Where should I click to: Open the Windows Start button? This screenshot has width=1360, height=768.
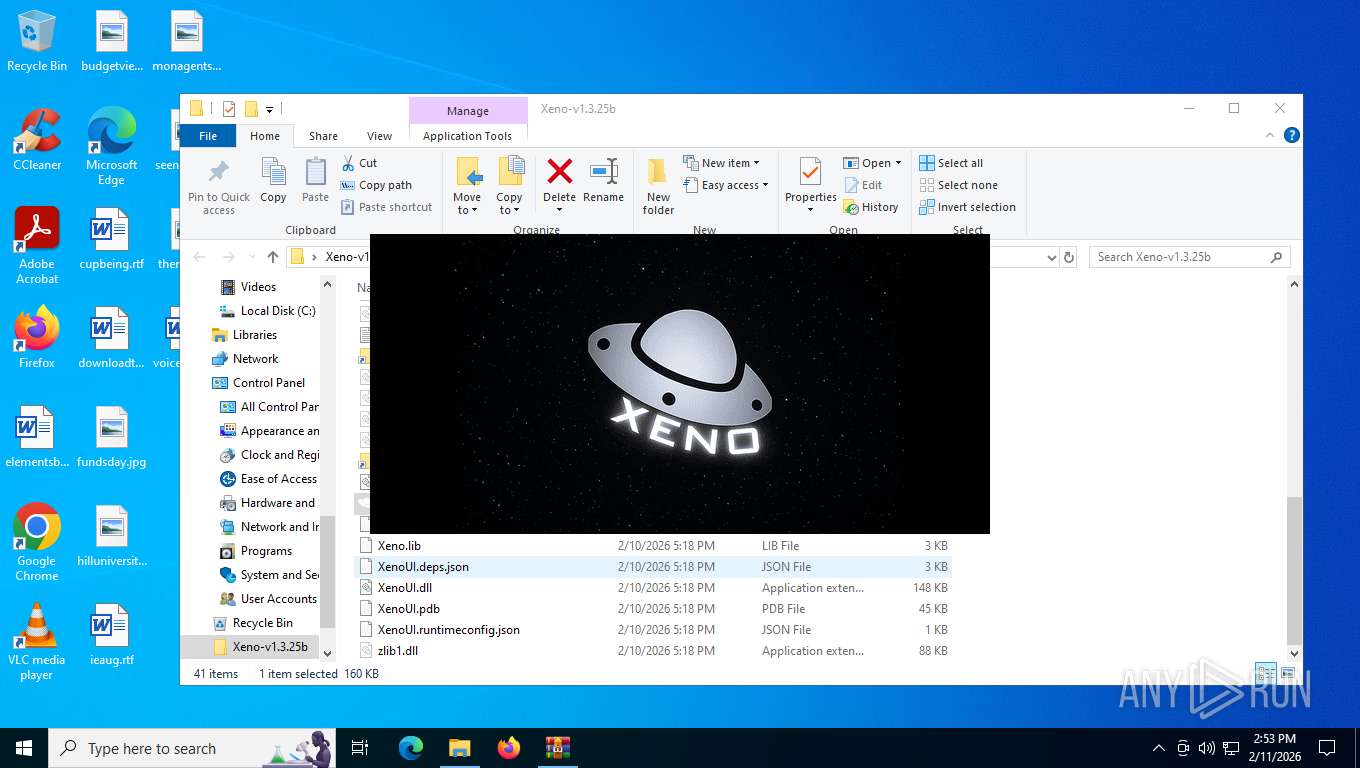pyautogui.click(x=23, y=748)
